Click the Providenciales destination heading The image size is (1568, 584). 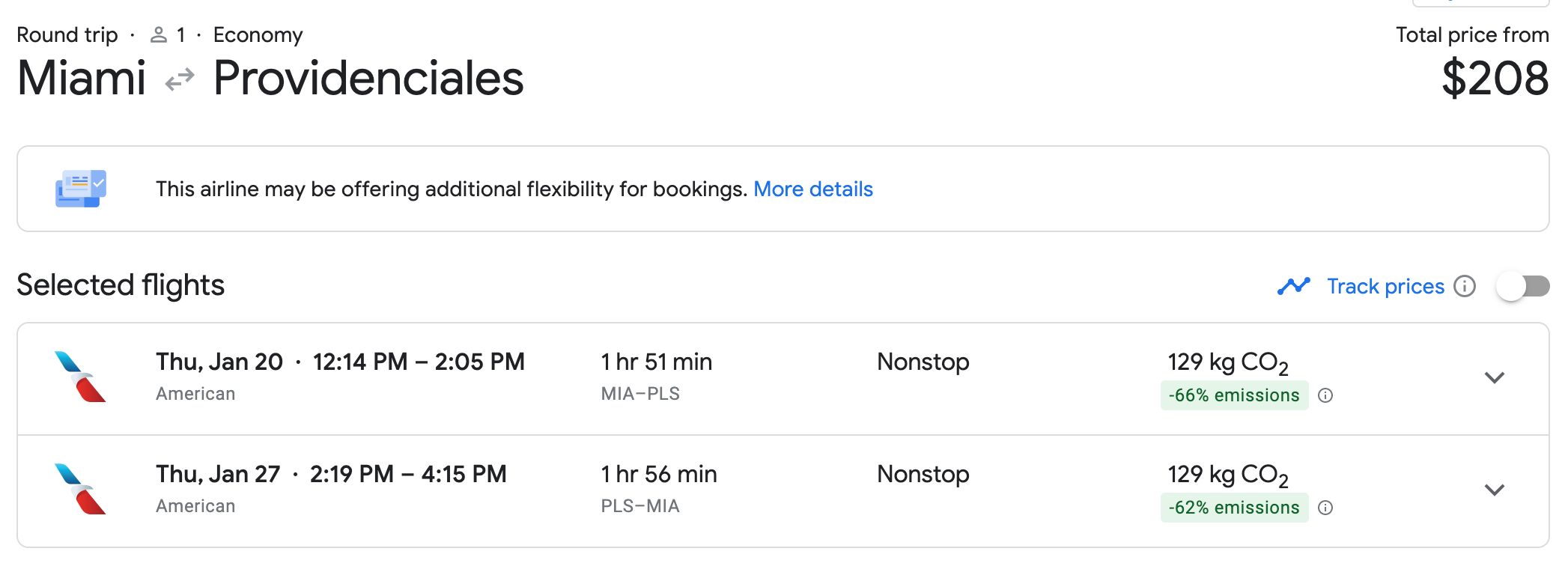tap(368, 79)
